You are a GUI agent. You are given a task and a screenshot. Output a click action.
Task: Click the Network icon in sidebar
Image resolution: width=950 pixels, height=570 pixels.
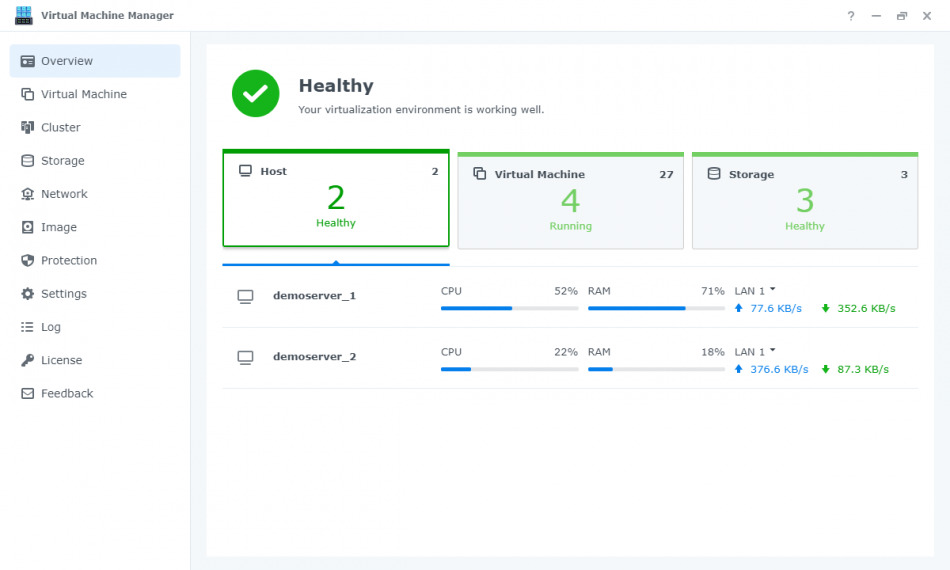pyautogui.click(x=28, y=194)
